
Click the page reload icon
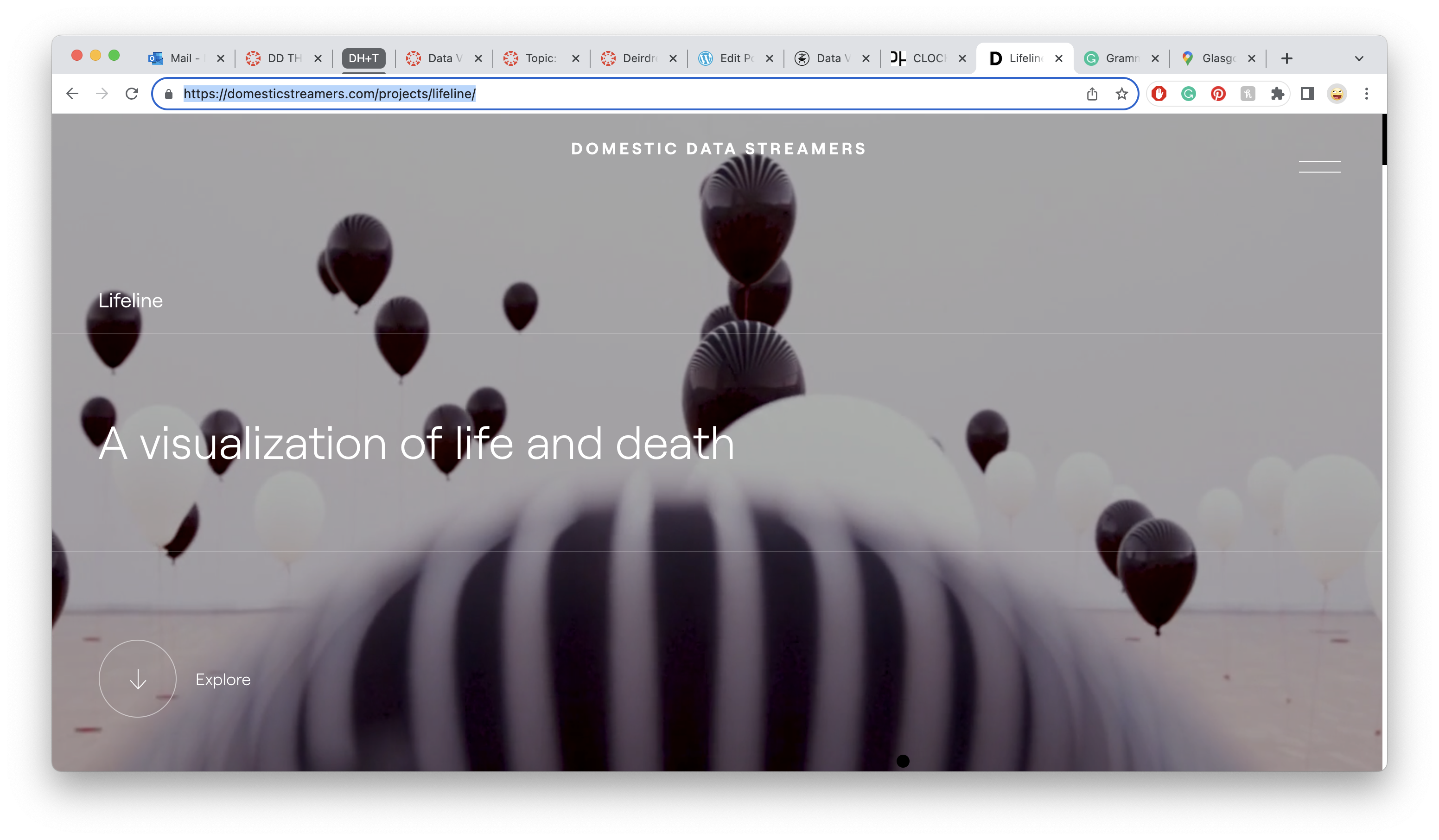132,94
